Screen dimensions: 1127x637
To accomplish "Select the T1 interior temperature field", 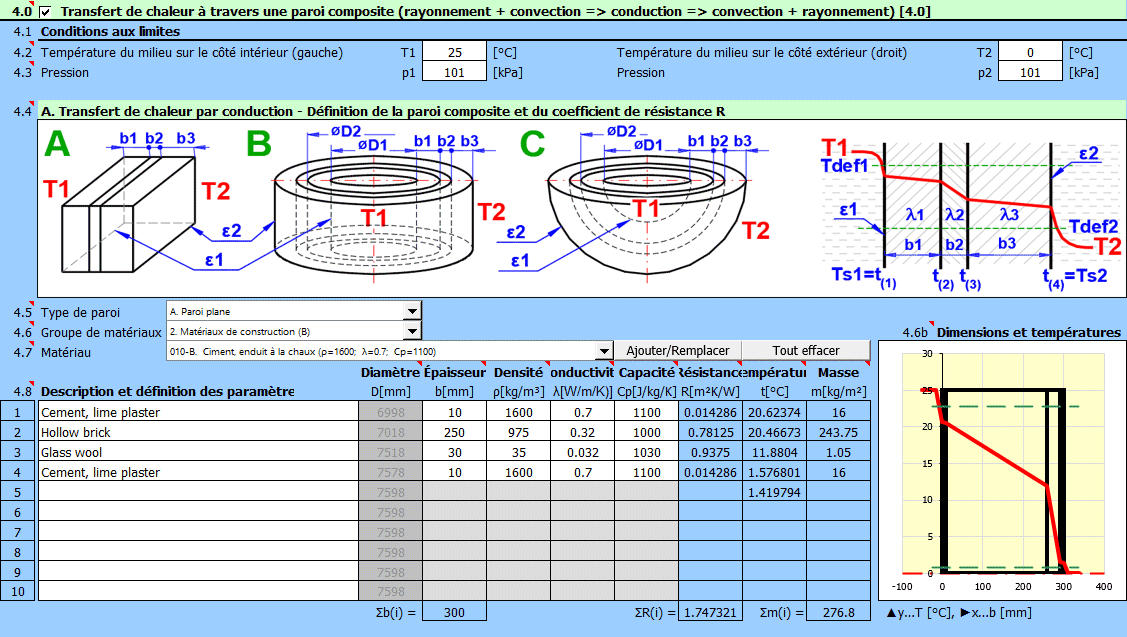I will [x=455, y=53].
